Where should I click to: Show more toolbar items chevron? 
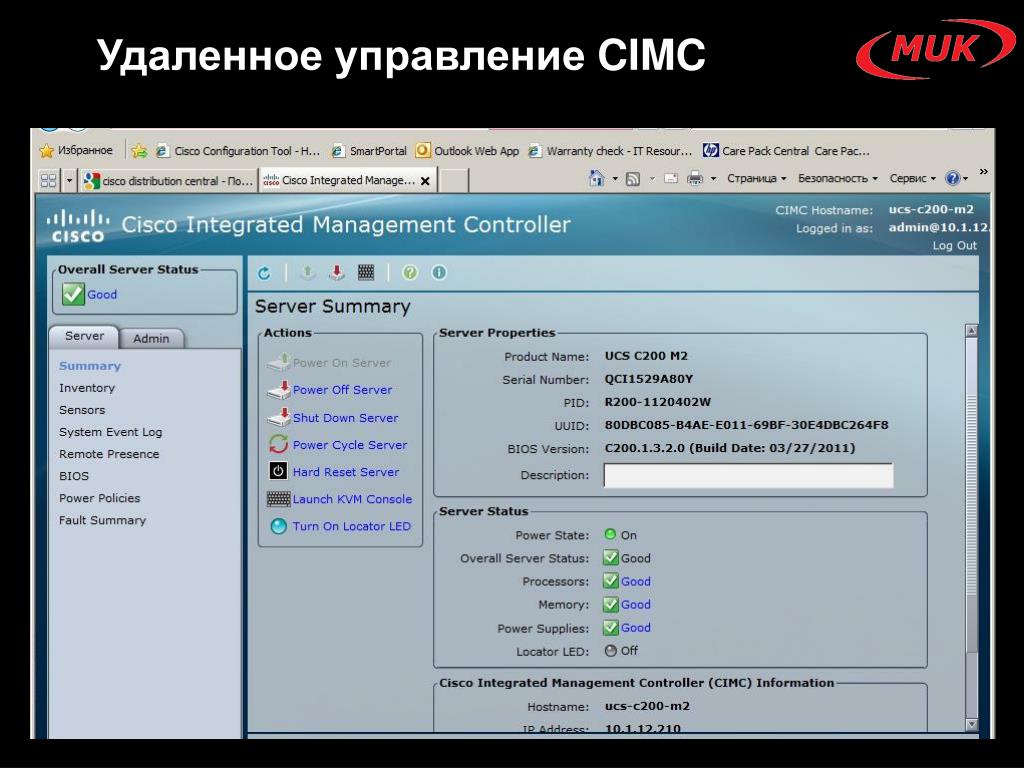coord(984,172)
